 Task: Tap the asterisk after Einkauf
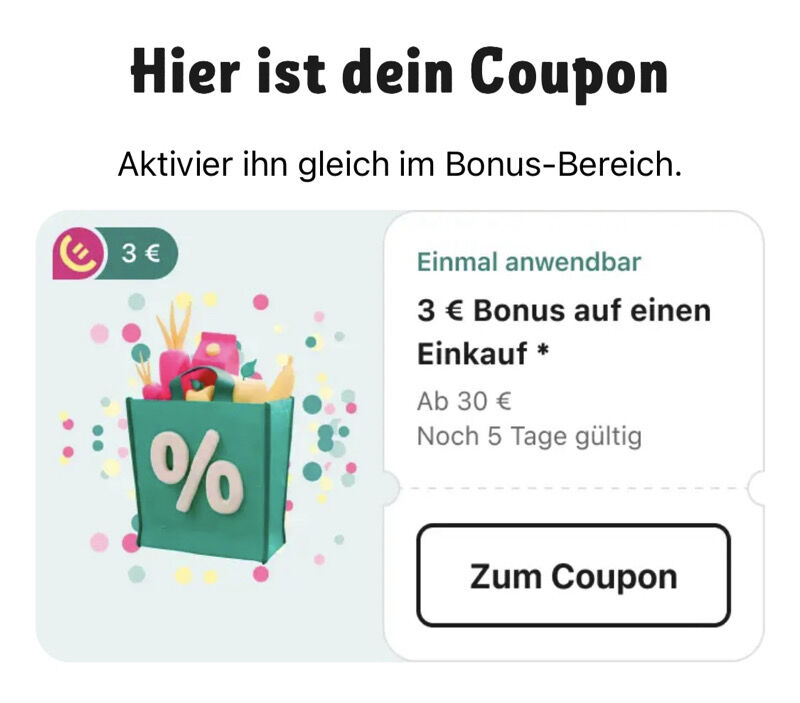(x=543, y=349)
